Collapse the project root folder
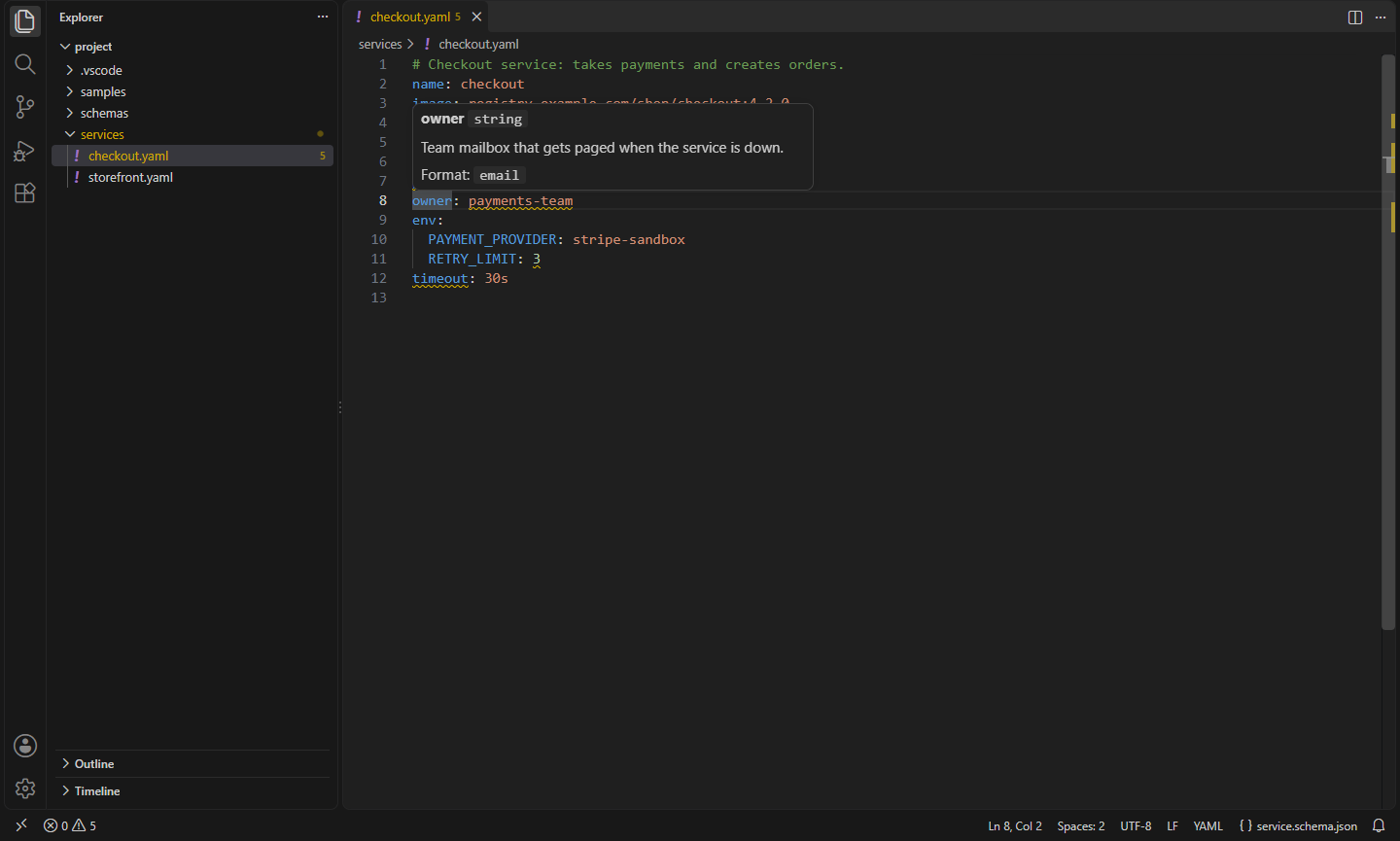 point(194,47)
